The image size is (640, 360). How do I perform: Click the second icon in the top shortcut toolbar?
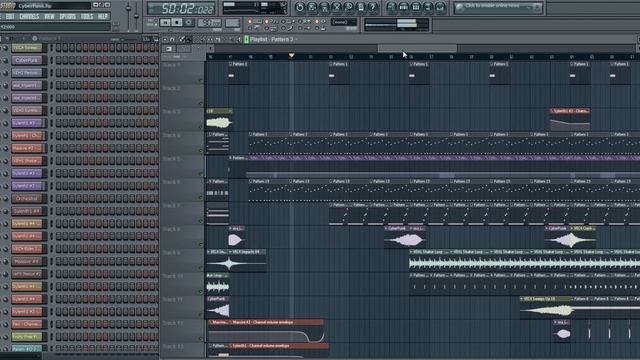(x=312, y=7)
